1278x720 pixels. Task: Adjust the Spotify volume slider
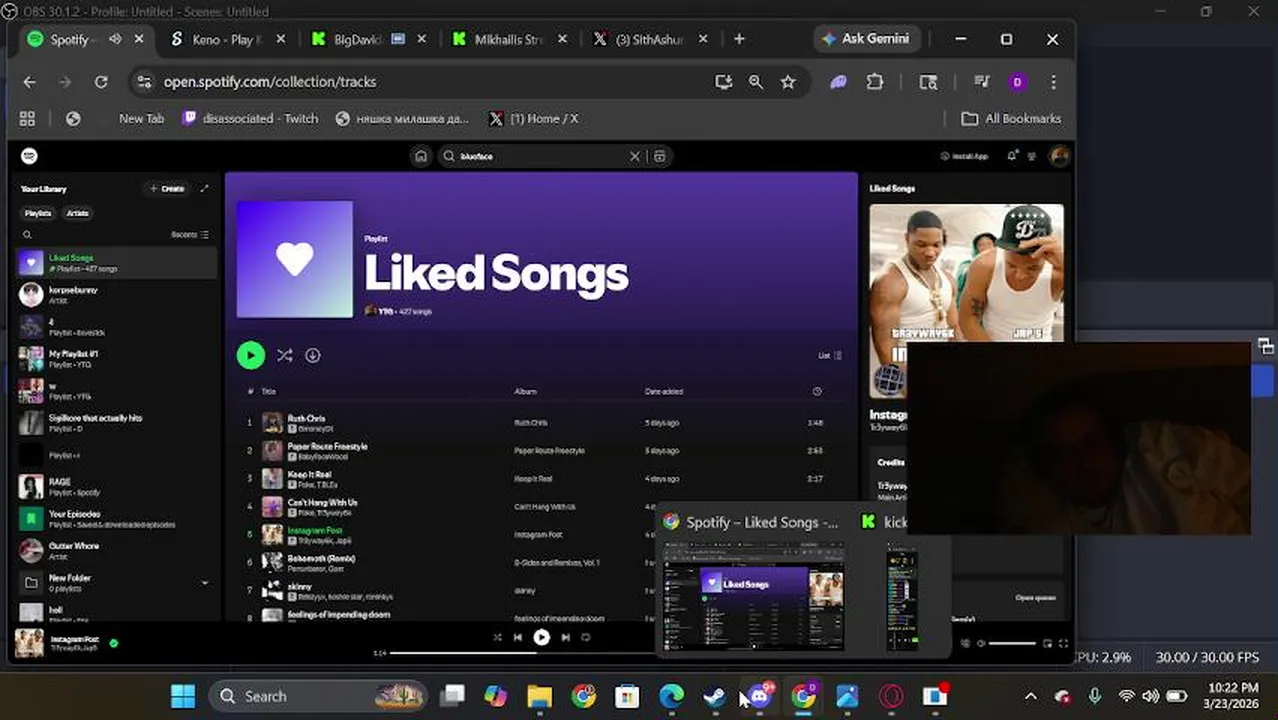(x=1012, y=644)
